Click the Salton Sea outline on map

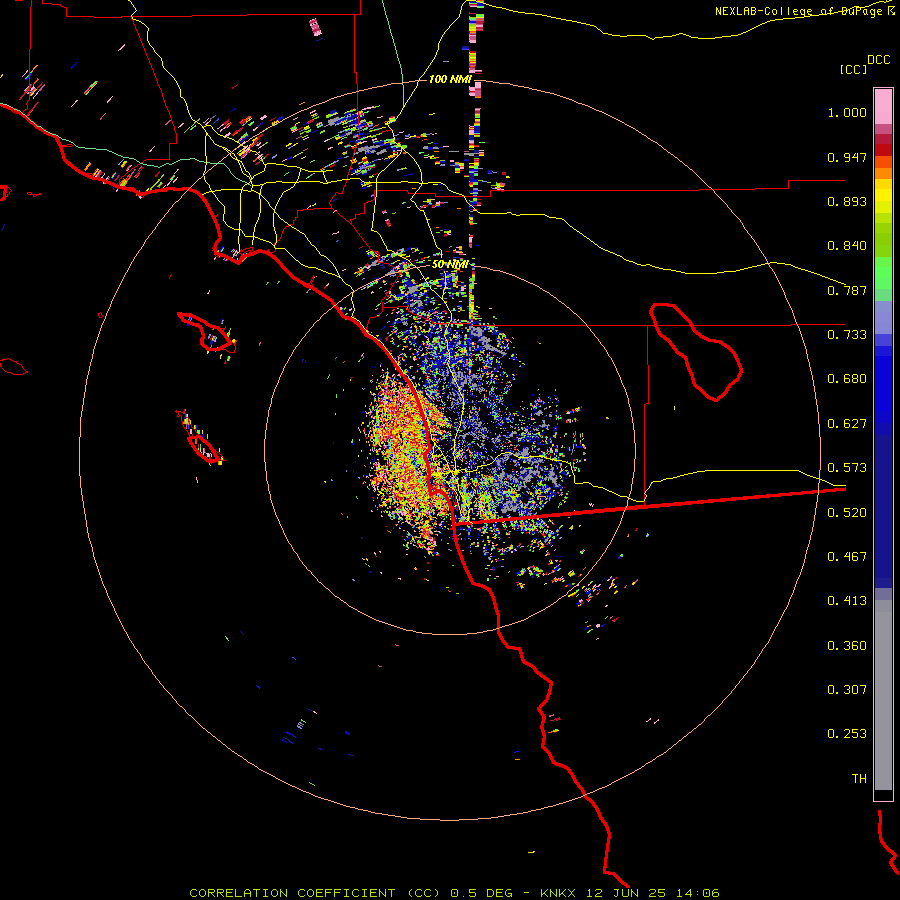click(696, 352)
